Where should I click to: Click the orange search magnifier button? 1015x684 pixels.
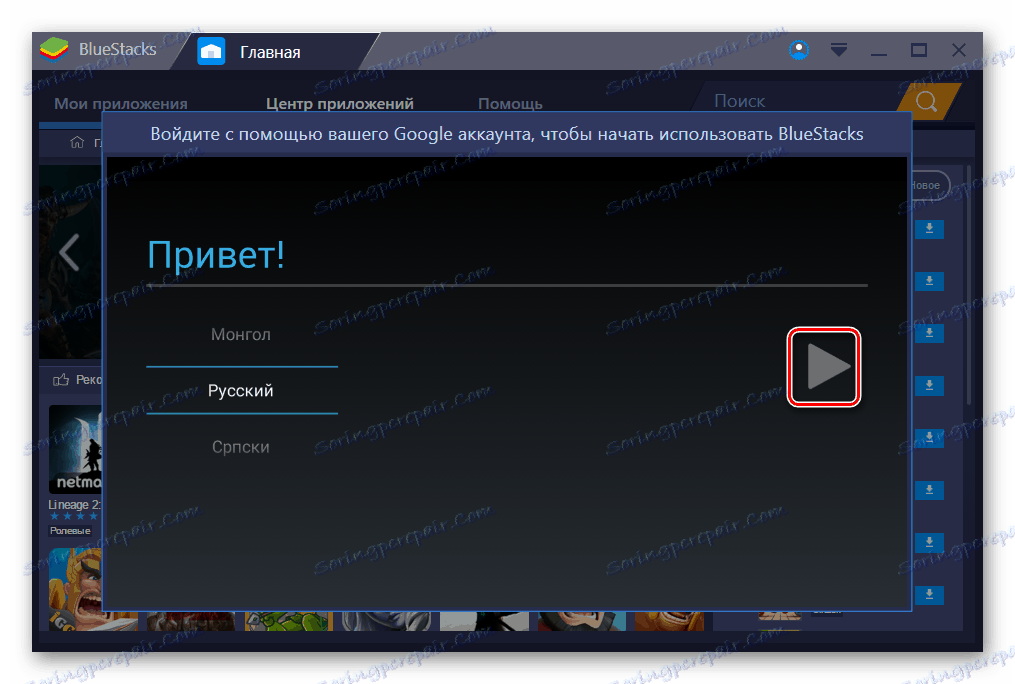[926, 102]
